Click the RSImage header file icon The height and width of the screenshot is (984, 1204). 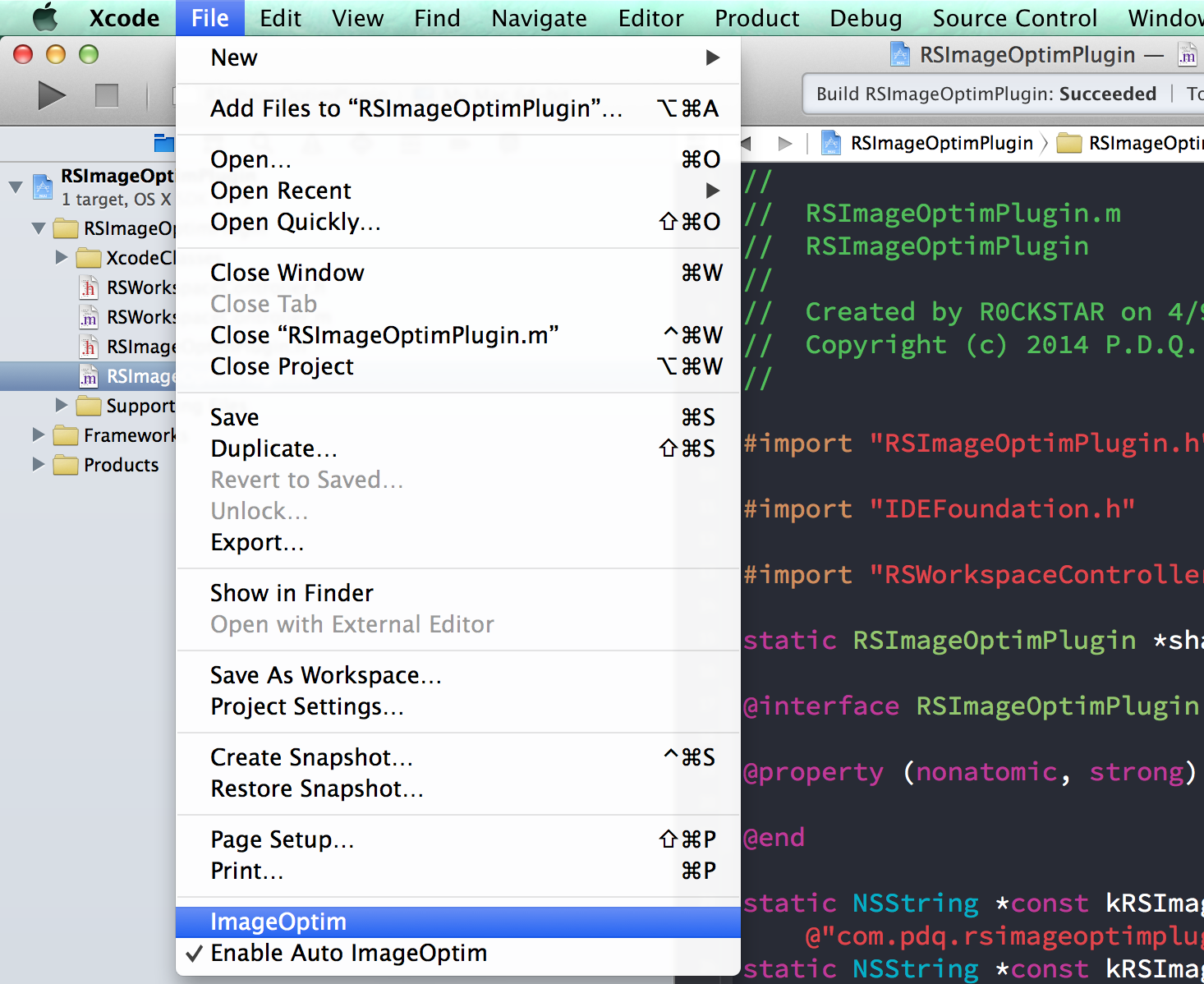tap(89, 347)
